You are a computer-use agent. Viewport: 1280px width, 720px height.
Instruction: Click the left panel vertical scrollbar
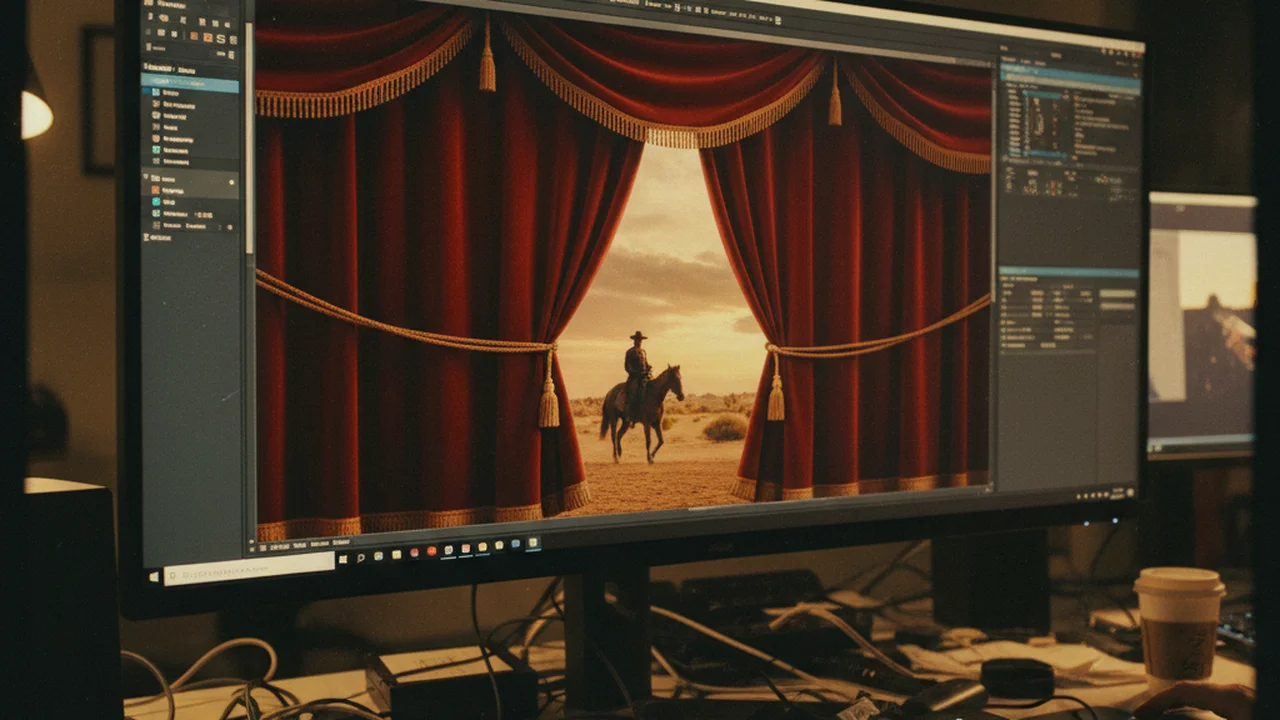point(249,140)
